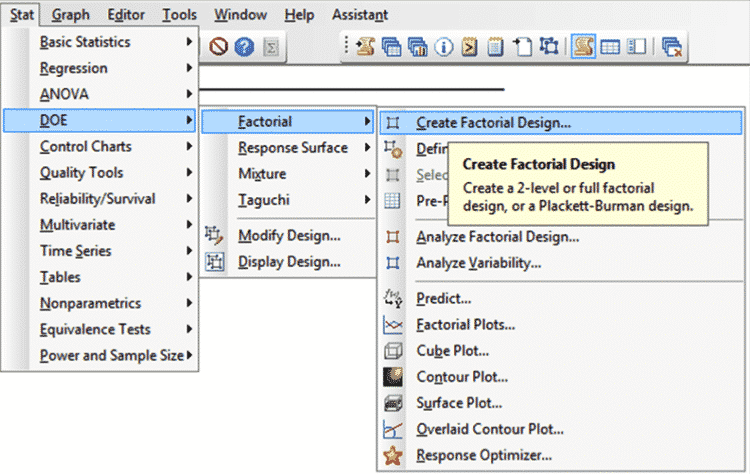This screenshot has width=750, height=475.
Task: Click the Surface Plot icon
Action: 393,403
